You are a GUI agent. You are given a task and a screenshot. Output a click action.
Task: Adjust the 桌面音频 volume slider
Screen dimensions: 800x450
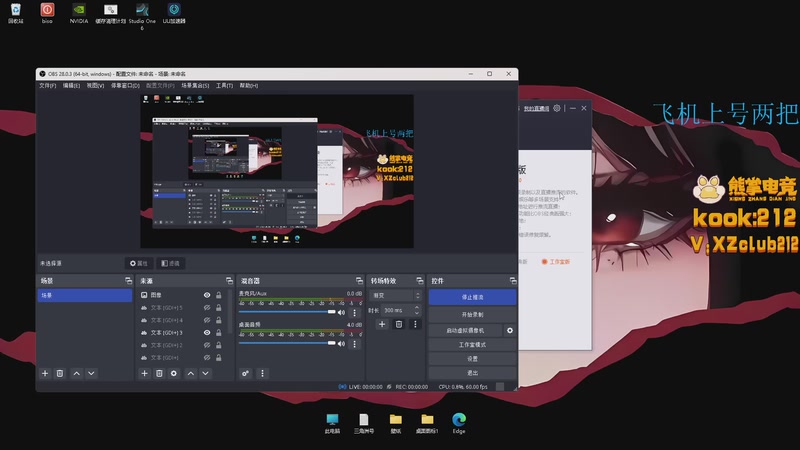click(287, 343)
